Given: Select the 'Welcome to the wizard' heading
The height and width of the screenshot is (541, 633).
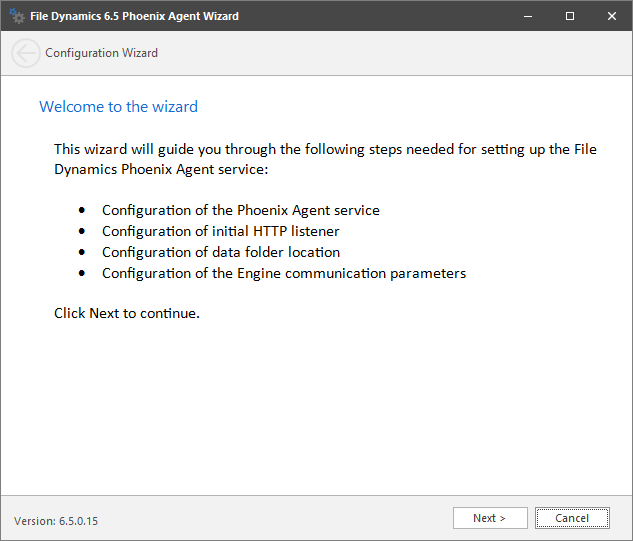Looking at the screenshot, I should coord(118,107).
